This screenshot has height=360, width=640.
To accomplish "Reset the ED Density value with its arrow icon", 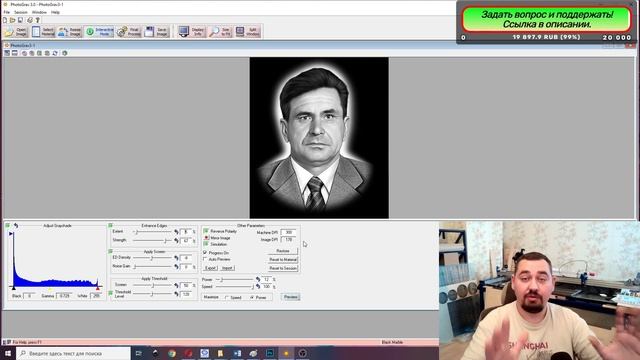I will coord(176,258).
